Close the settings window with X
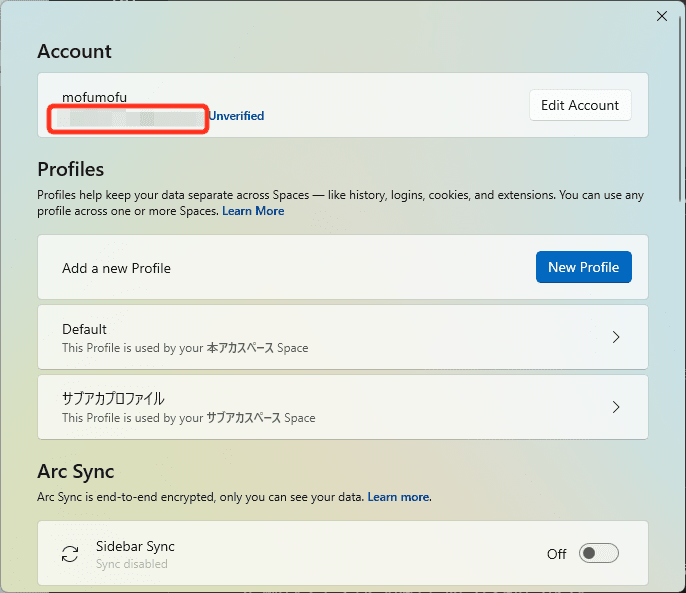 tap(661, 16)
